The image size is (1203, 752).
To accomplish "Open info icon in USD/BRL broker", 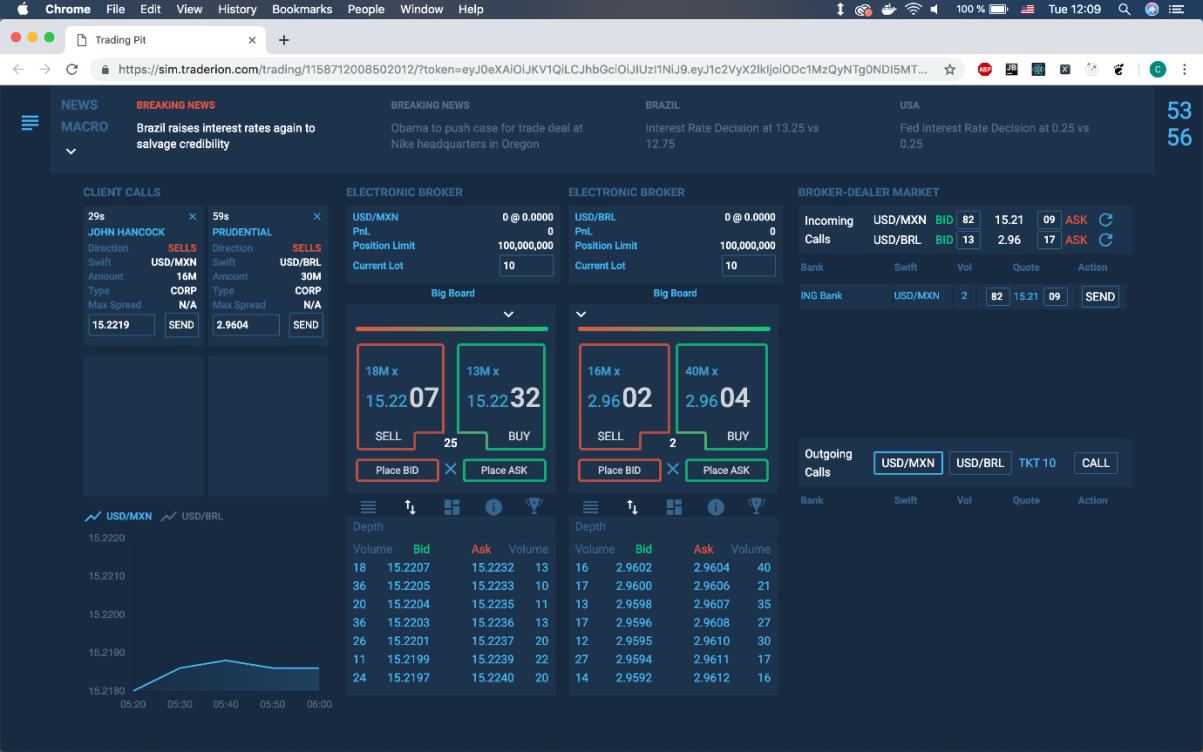I will pos(716,507).
